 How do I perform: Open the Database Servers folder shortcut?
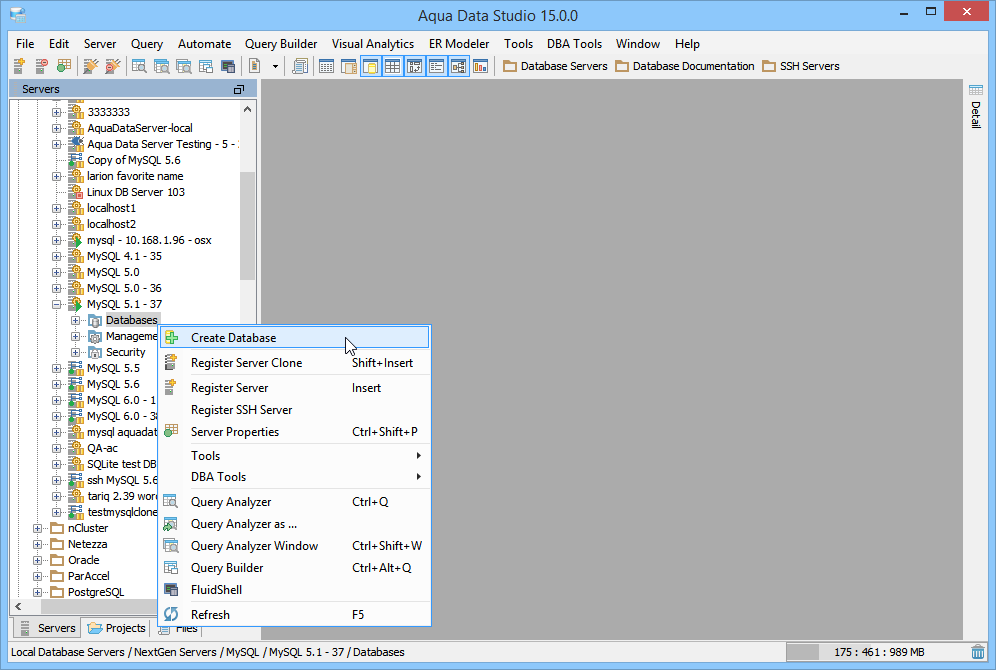tap(555, 66)
